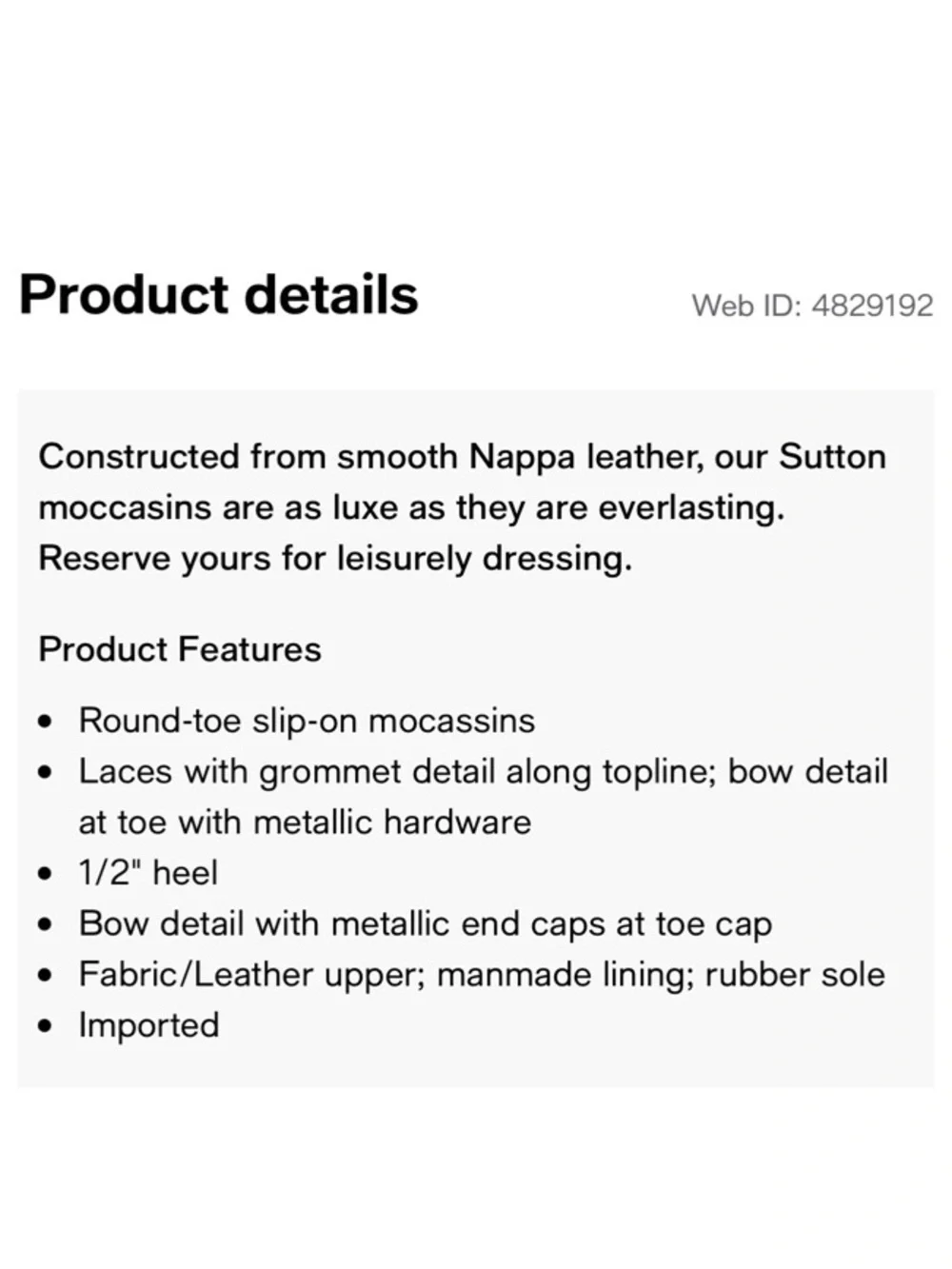Viewport: 952px width, 1269px height.
Task: Click the Product Features subheading
Action: [180, 649]
